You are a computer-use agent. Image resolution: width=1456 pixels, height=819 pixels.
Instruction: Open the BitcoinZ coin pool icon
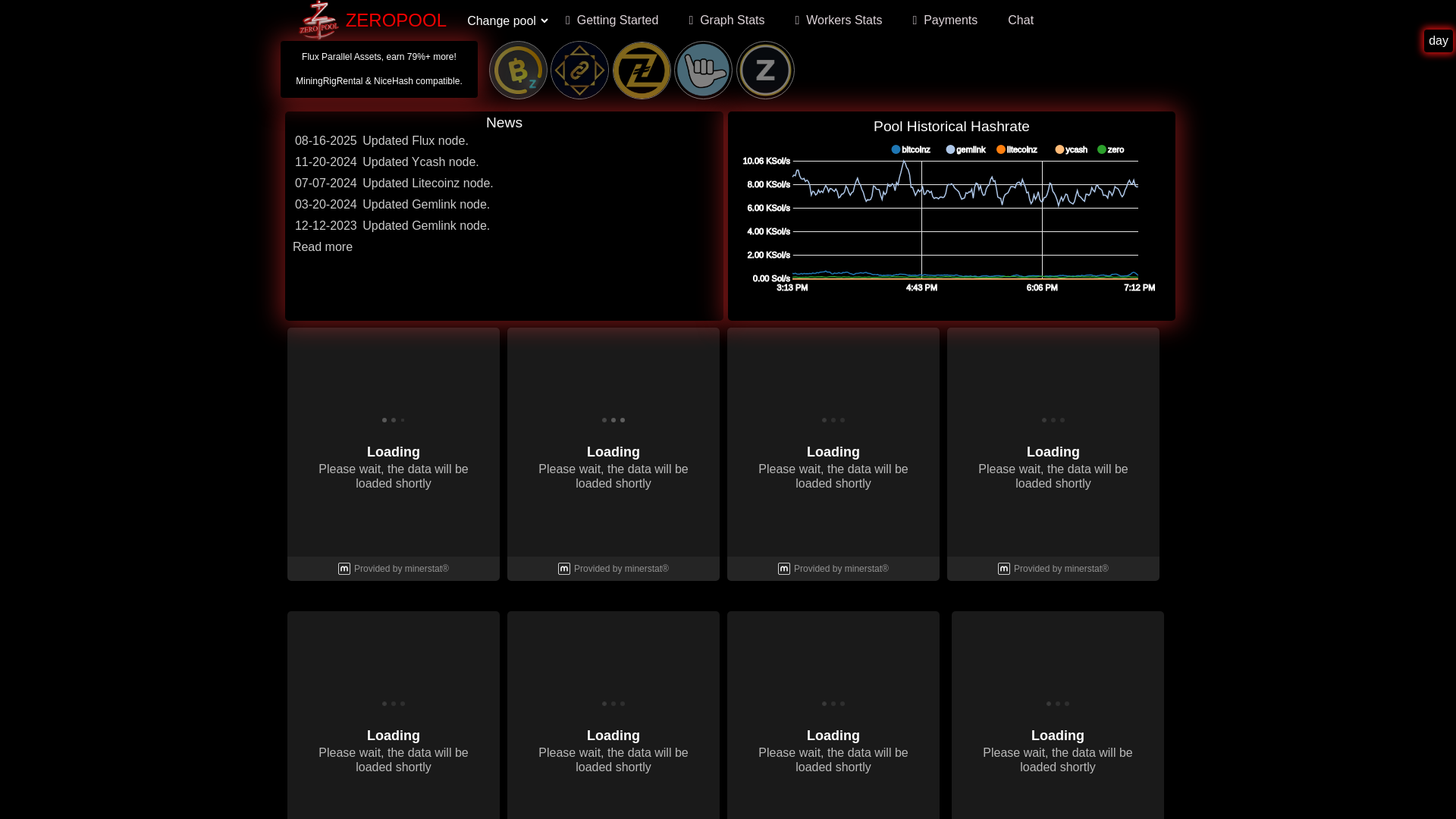518,70
